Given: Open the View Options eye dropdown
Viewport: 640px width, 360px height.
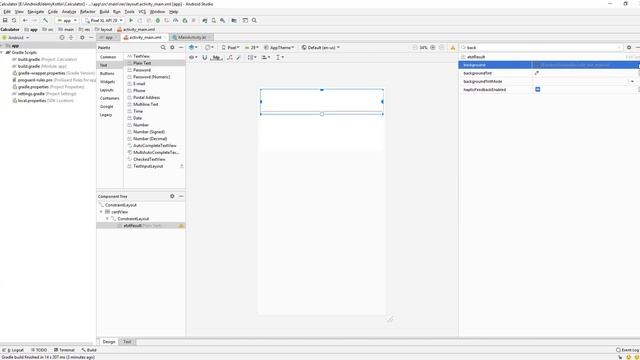Looking at the screenshot, I should pyautogui.click(x=193, y=58).
